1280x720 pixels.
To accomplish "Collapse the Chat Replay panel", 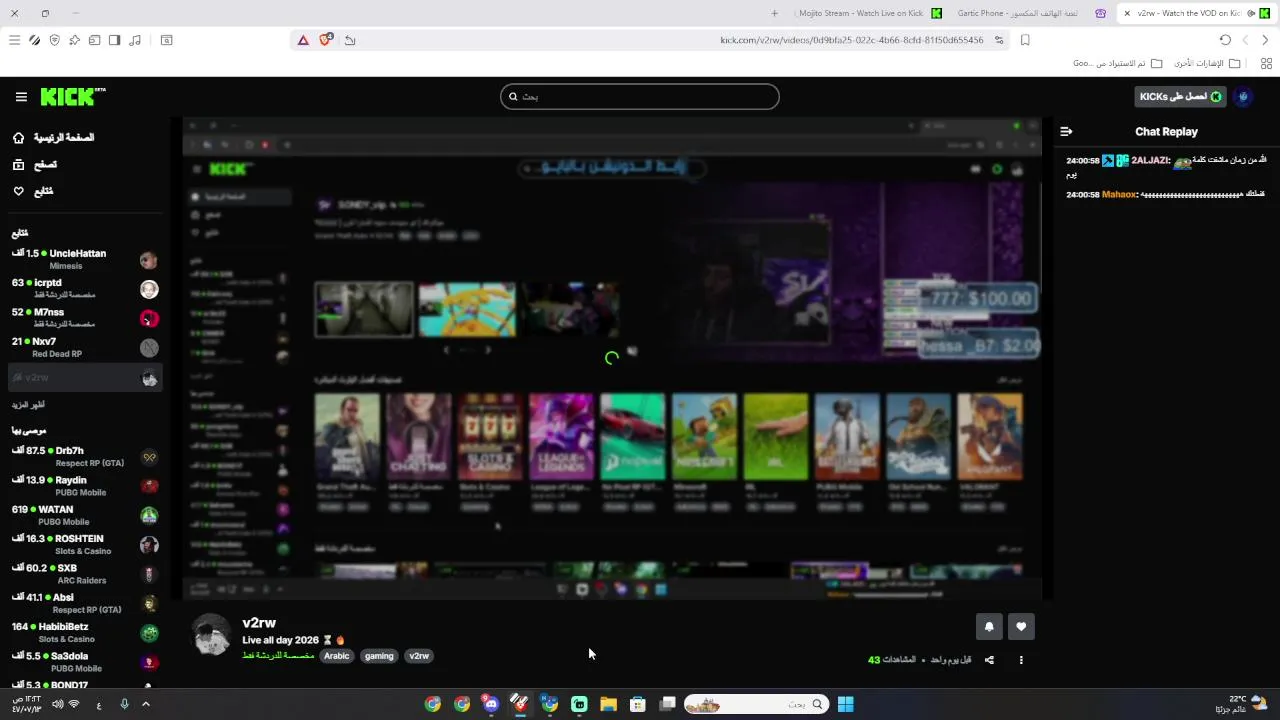I will coord(1066,131).
